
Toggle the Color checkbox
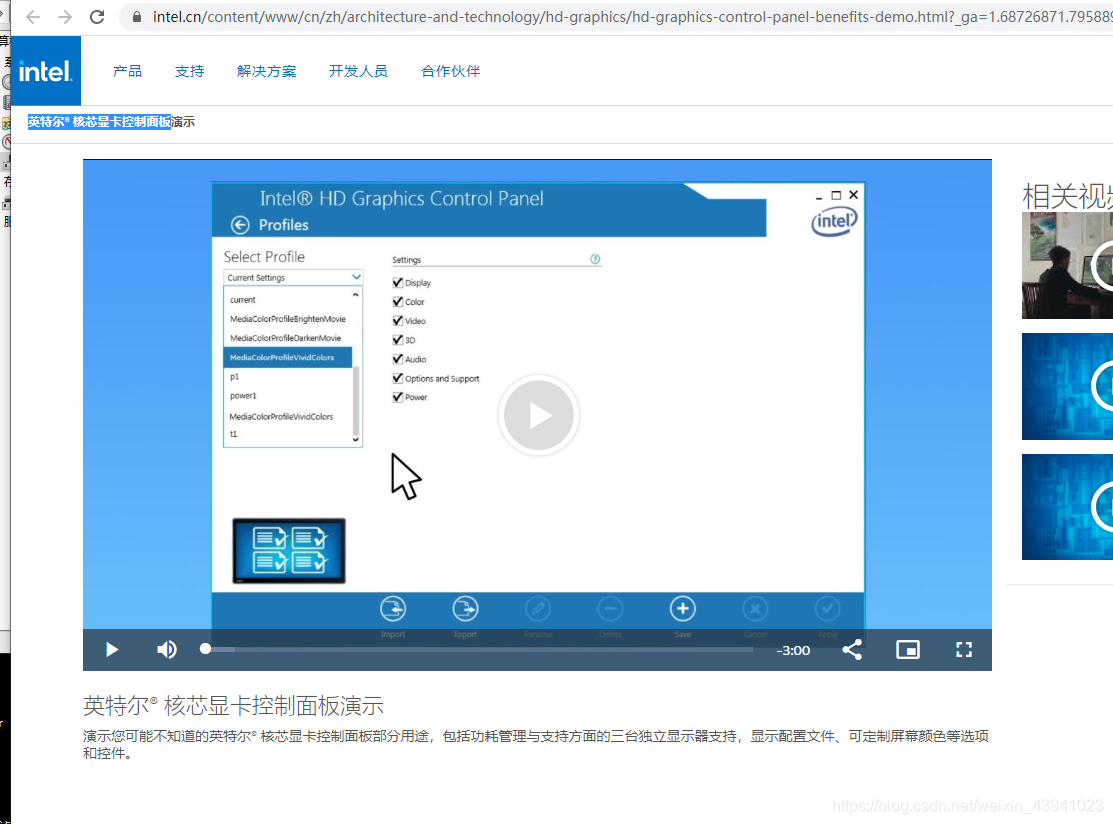[398, 302]
